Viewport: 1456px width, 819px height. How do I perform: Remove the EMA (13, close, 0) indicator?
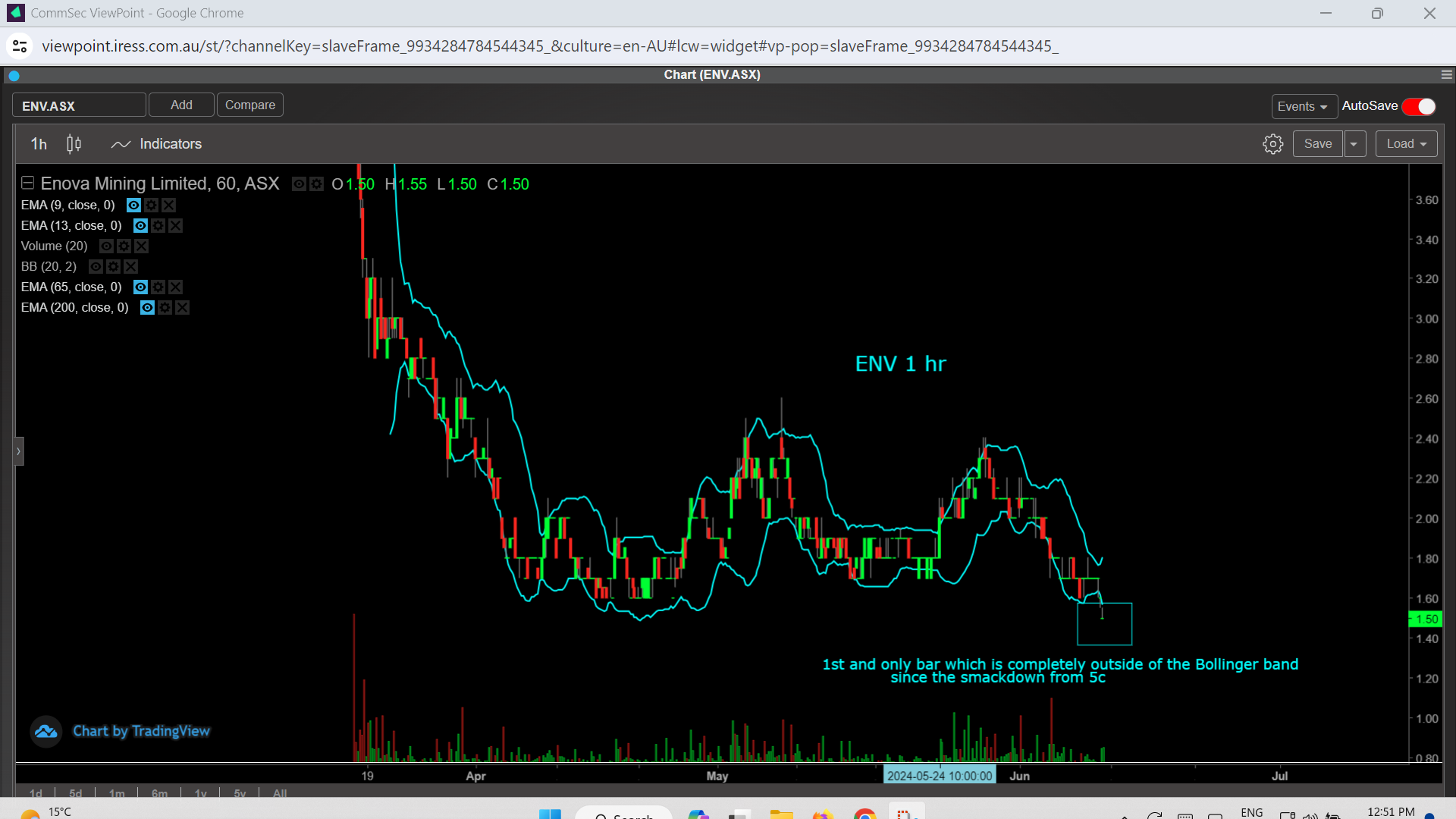175,226
